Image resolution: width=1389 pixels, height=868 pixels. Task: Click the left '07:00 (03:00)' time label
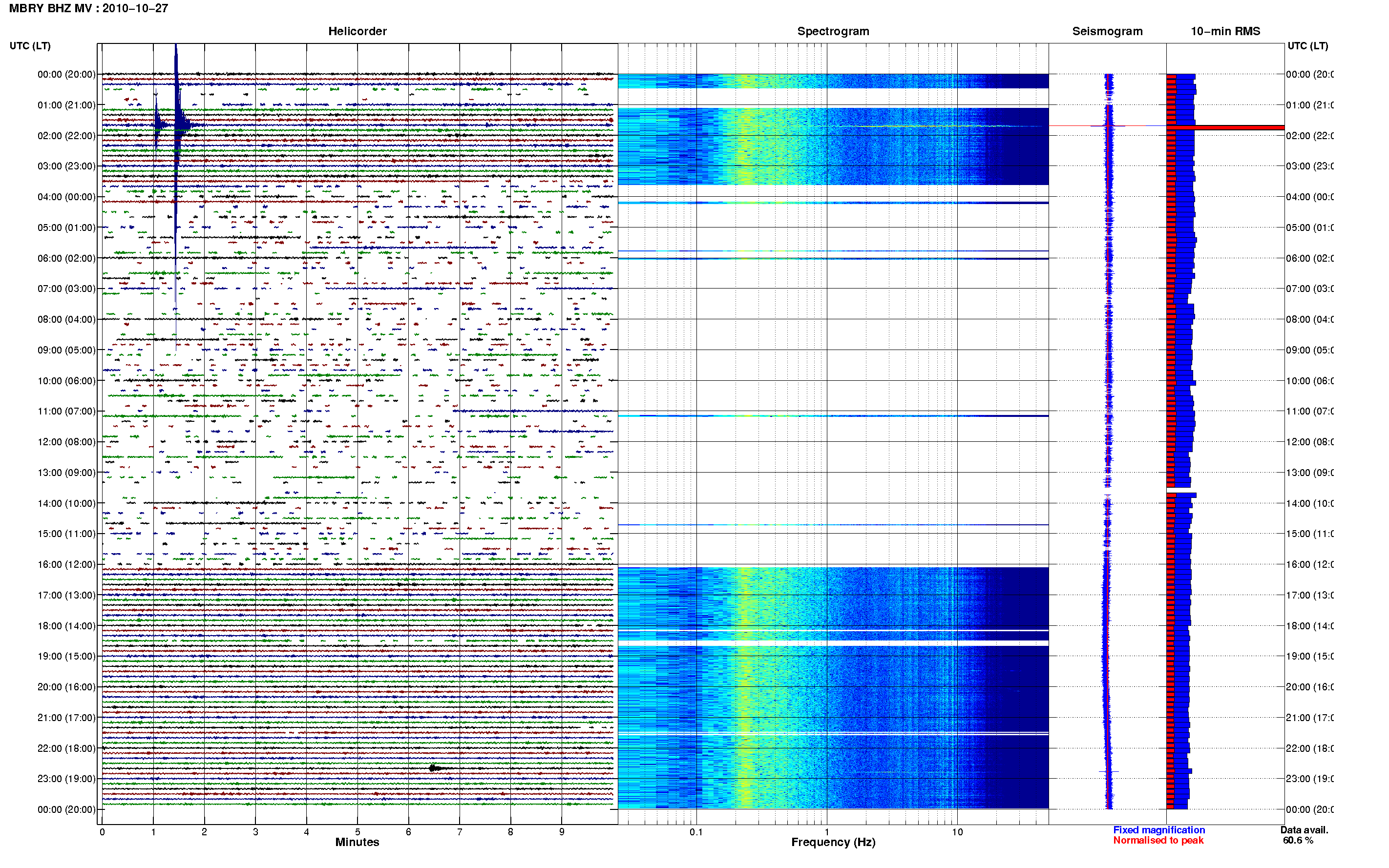[x=66, y=289]
